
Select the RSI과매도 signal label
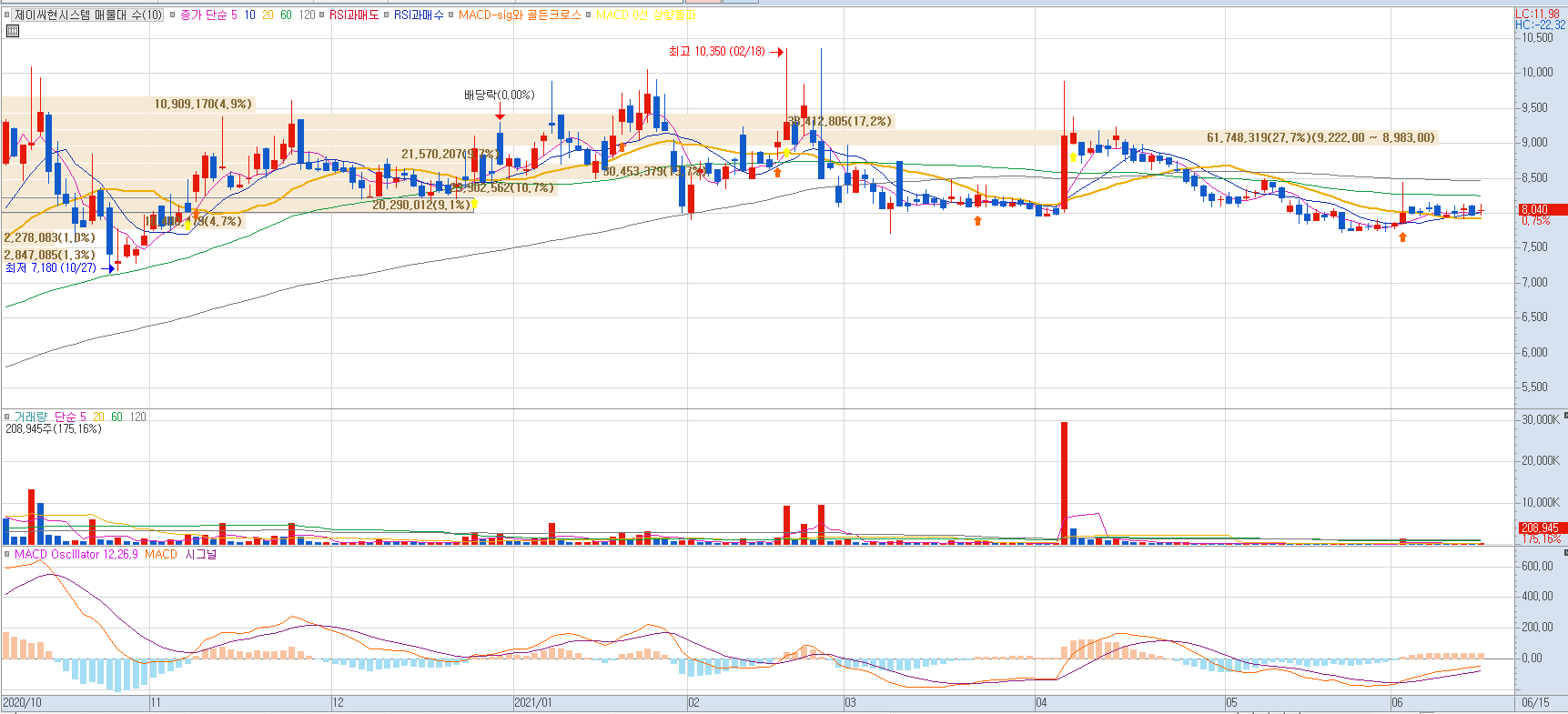pyautogui.click(x=354, y=15)
